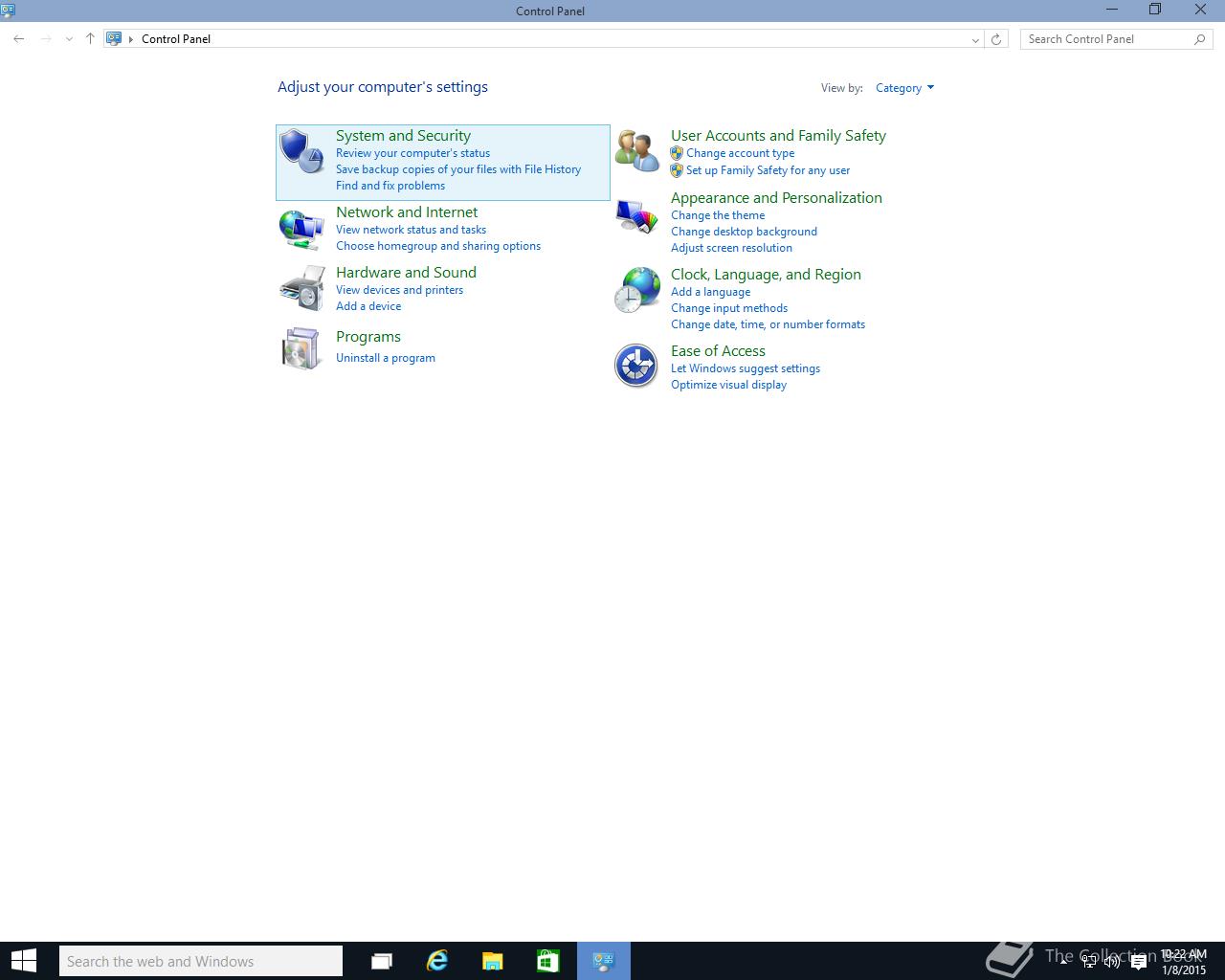This screenshot has width=1225, height=980.
Task: Open System and Security shield icon
Action: click(x=301, y=151)
